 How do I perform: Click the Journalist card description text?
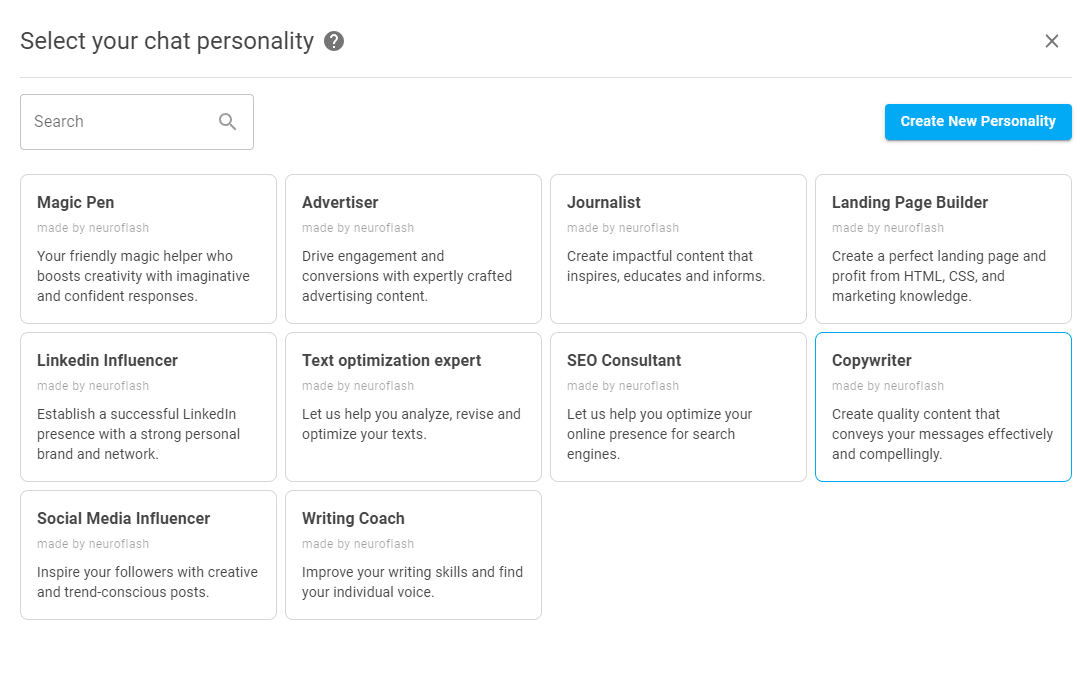(x=665, y=266)
